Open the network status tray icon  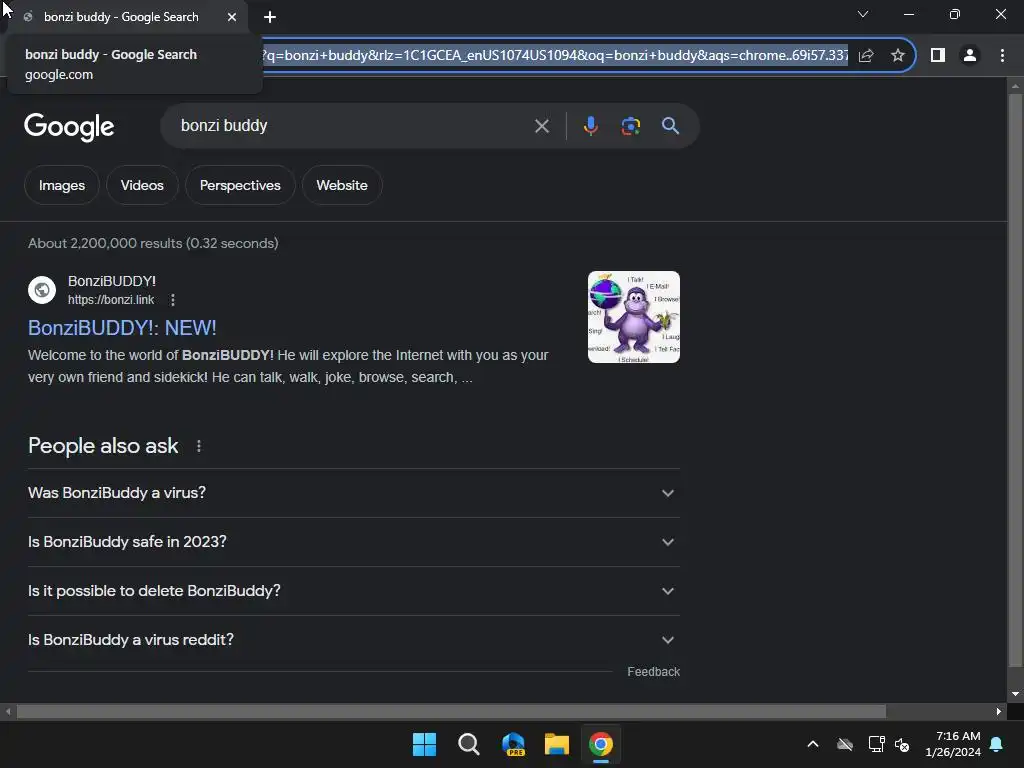(876, 744)
